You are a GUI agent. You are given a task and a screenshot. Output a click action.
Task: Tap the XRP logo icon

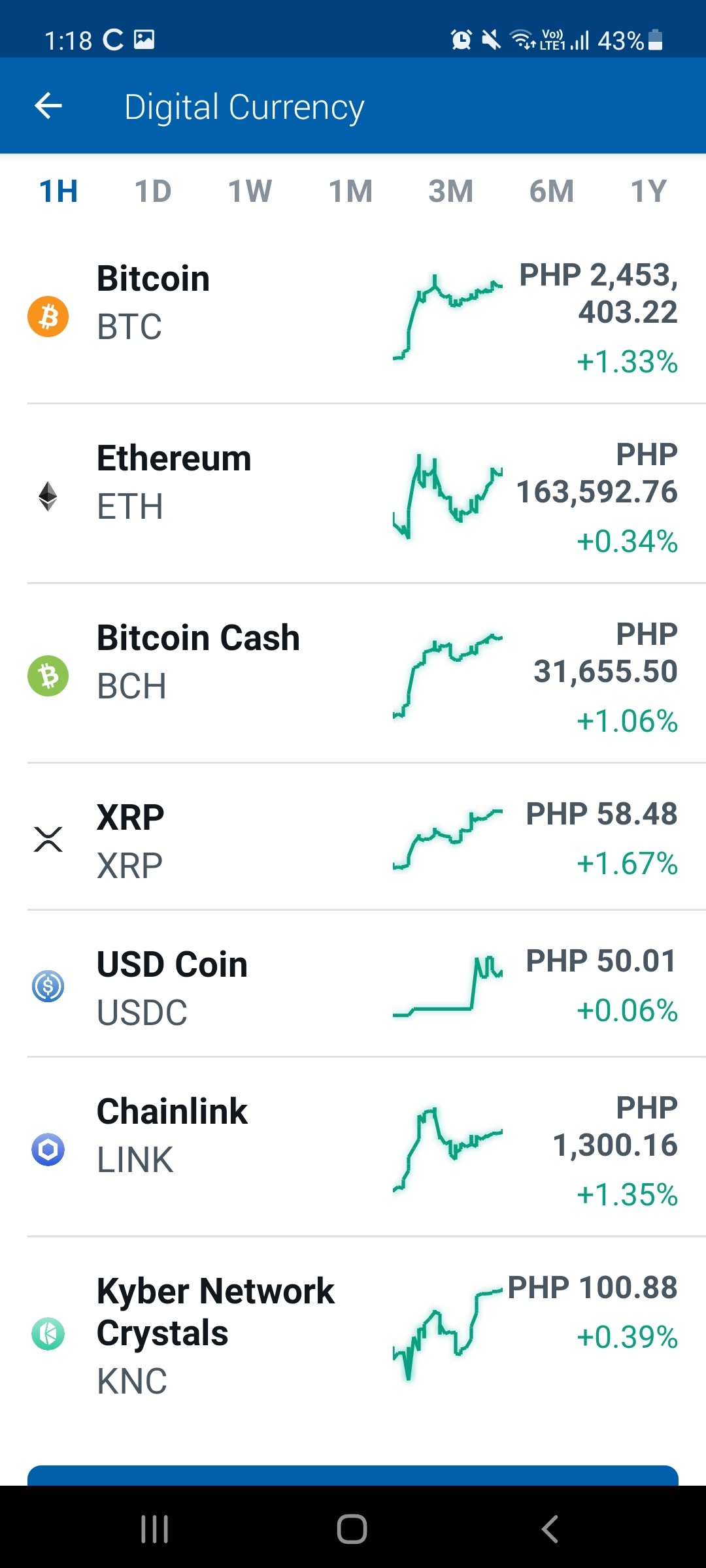48,840
